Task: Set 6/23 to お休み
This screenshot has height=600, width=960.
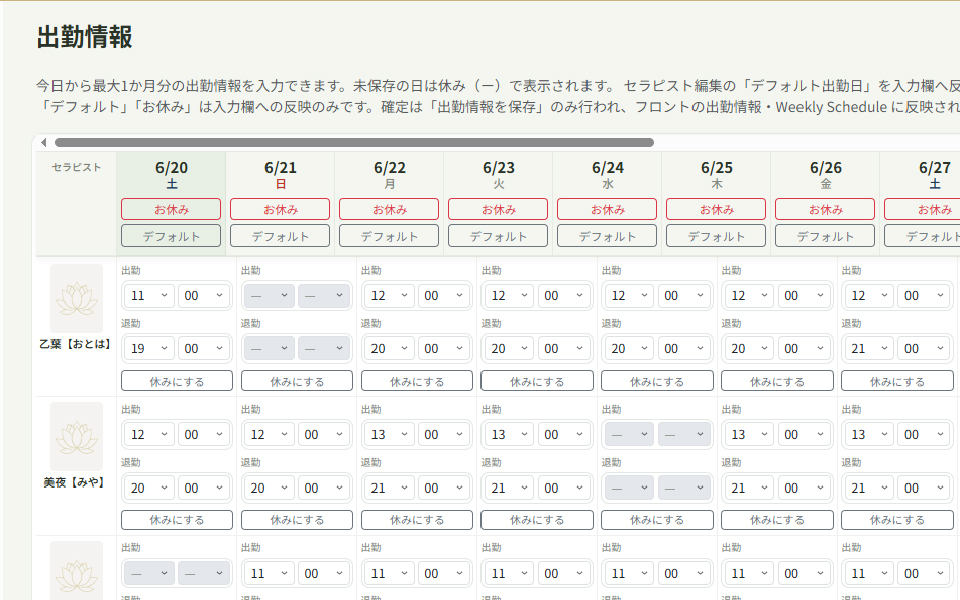Action: click(498, 209)
